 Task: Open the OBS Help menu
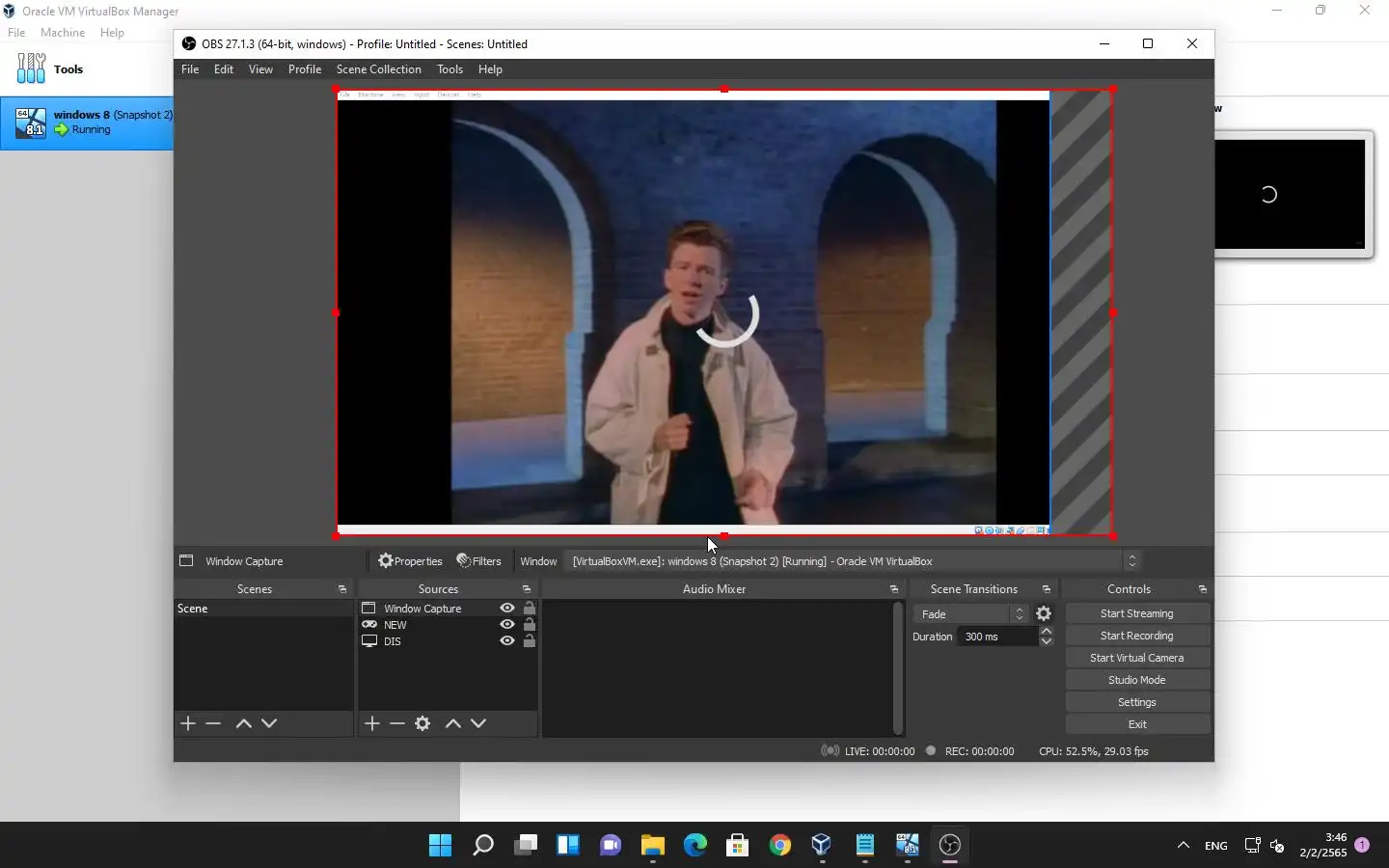pos(490,69)
